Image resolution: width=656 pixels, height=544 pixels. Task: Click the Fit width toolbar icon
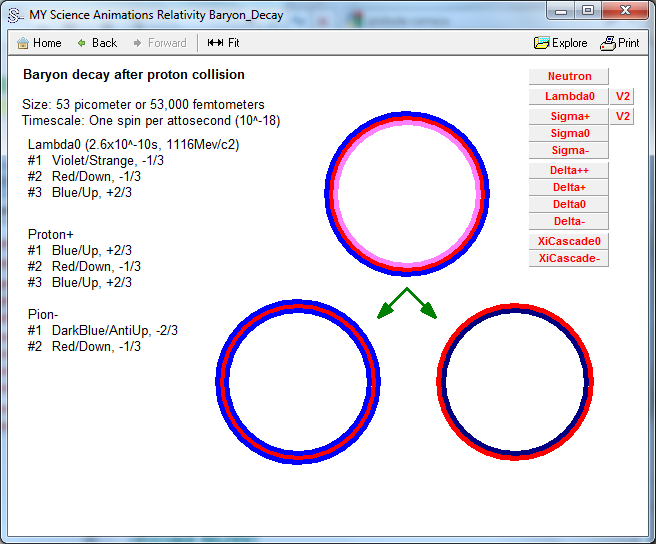pos(215,43)
